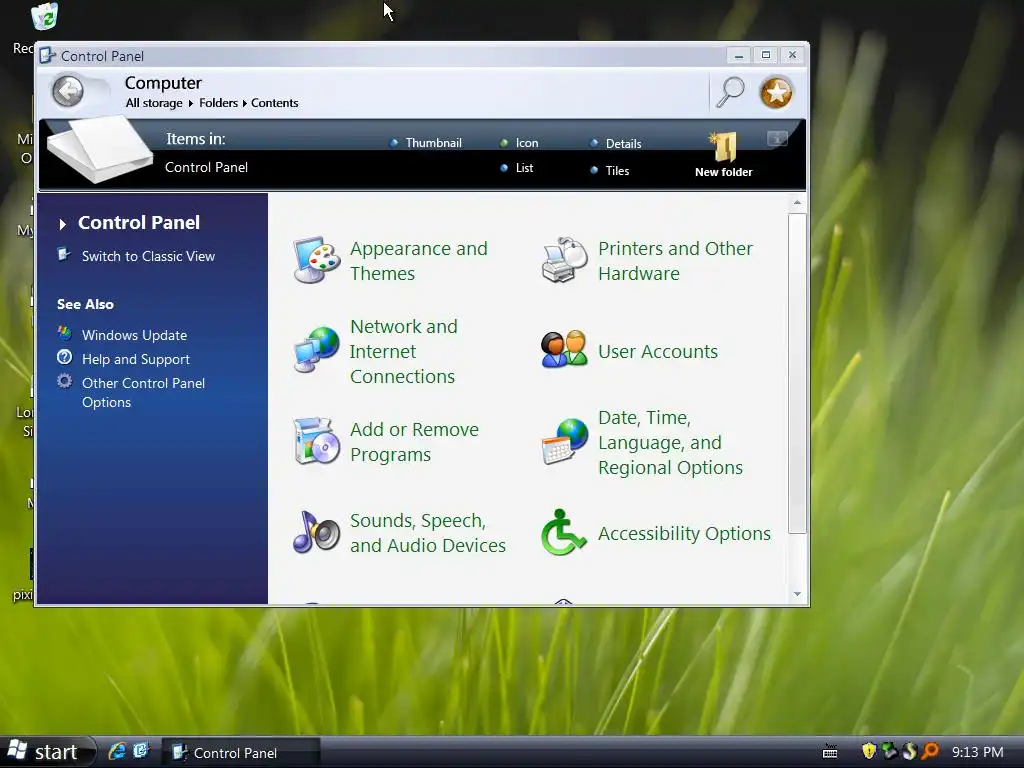The height and width of the screenshot is (768, 1024).
Task: Click the Other Control Panel Options gear icon
Action: point(64,381)
